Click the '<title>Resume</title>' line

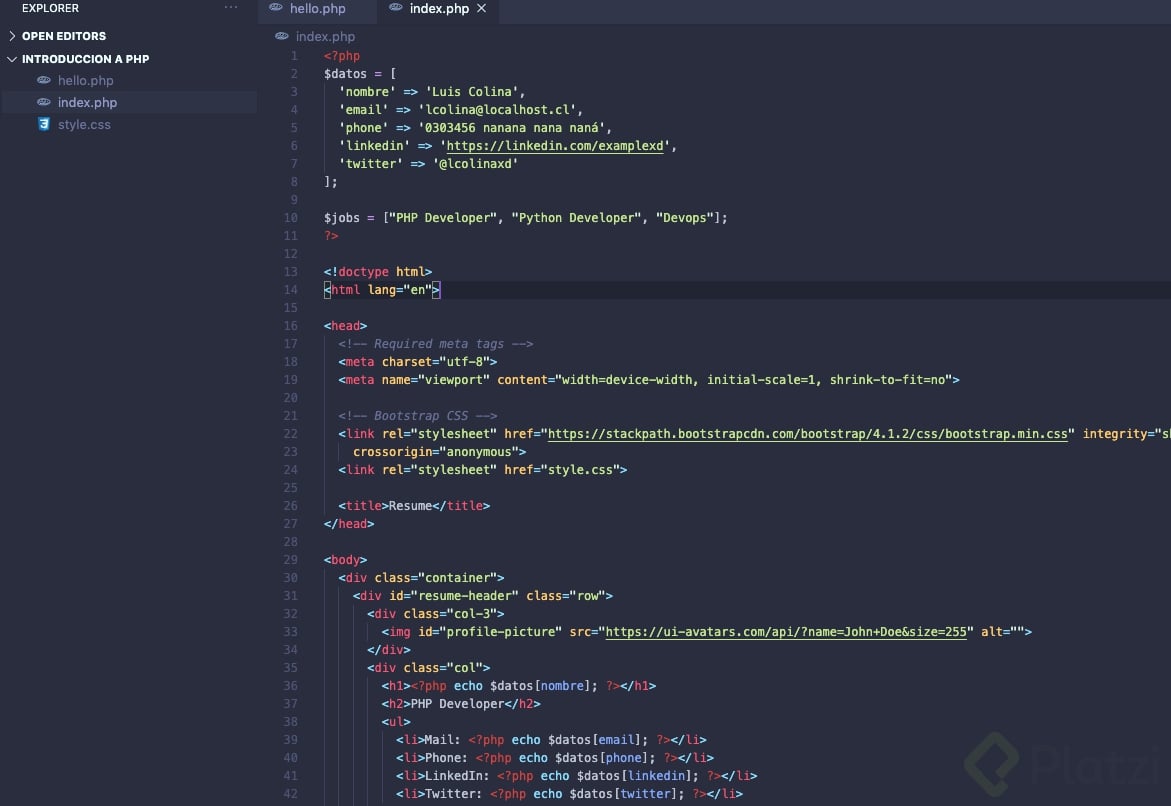click(414, 506)
